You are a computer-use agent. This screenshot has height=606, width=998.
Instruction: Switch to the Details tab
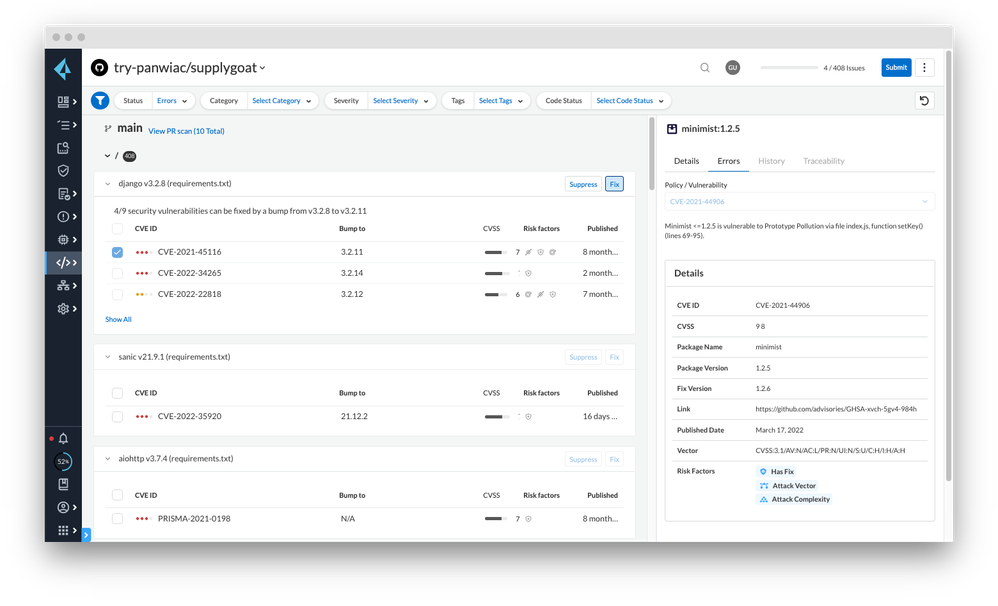pos(686,161)
